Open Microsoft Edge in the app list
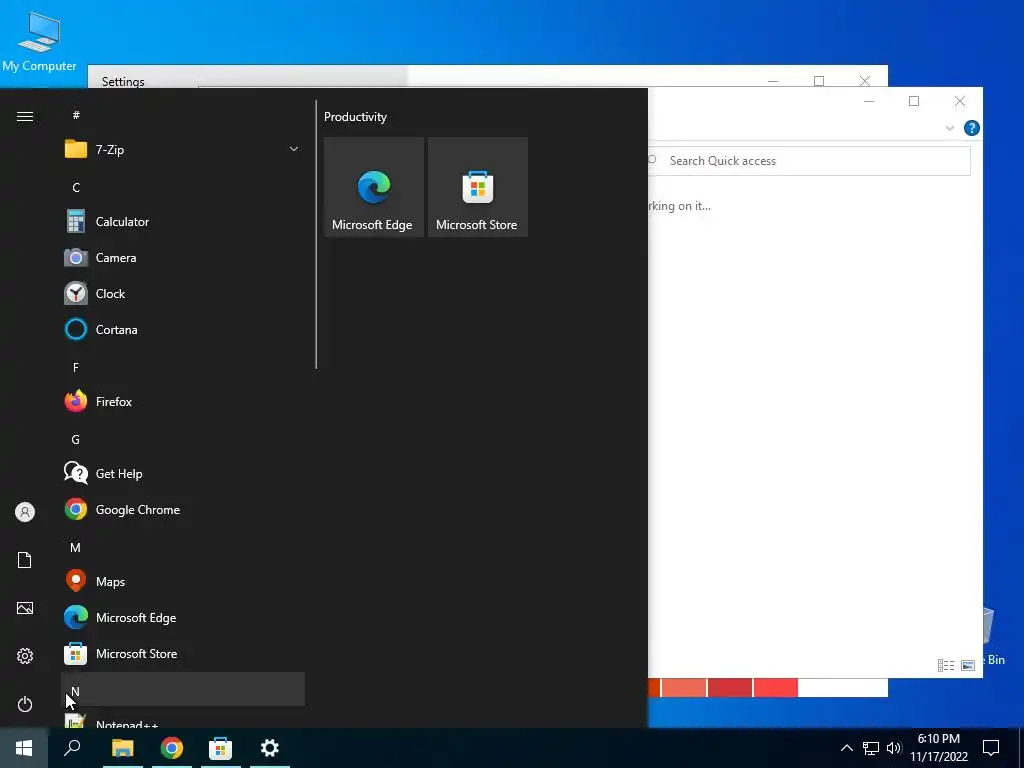Screen dimensions: 1024x768 [x=183, y=617]
